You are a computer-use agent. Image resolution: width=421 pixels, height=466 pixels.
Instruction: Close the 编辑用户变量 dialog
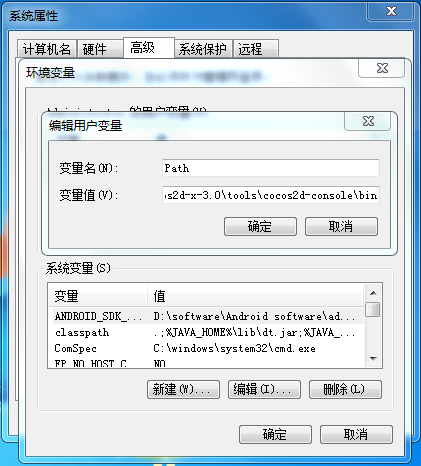368,121
